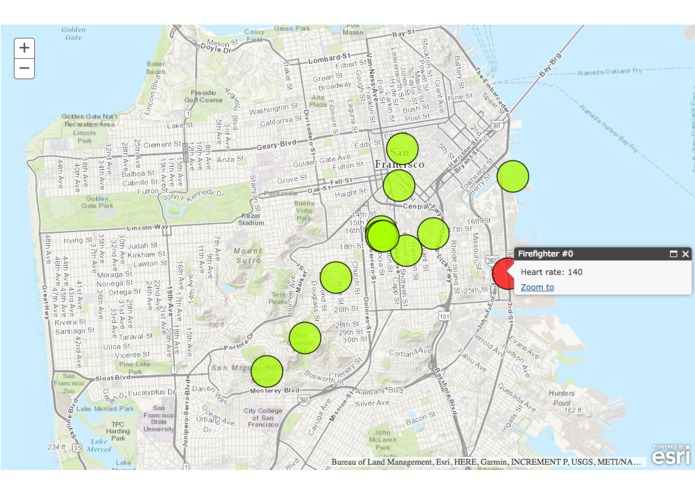695x494 pixels.
Task: Close the Firefighter #0 popup
Action: [x=685, y=254]
